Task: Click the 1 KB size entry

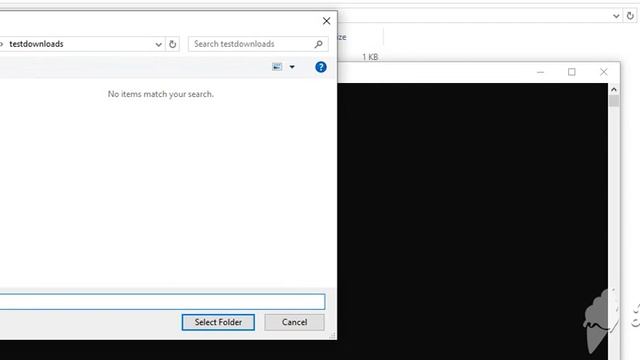Action: [x=370, y=57]
